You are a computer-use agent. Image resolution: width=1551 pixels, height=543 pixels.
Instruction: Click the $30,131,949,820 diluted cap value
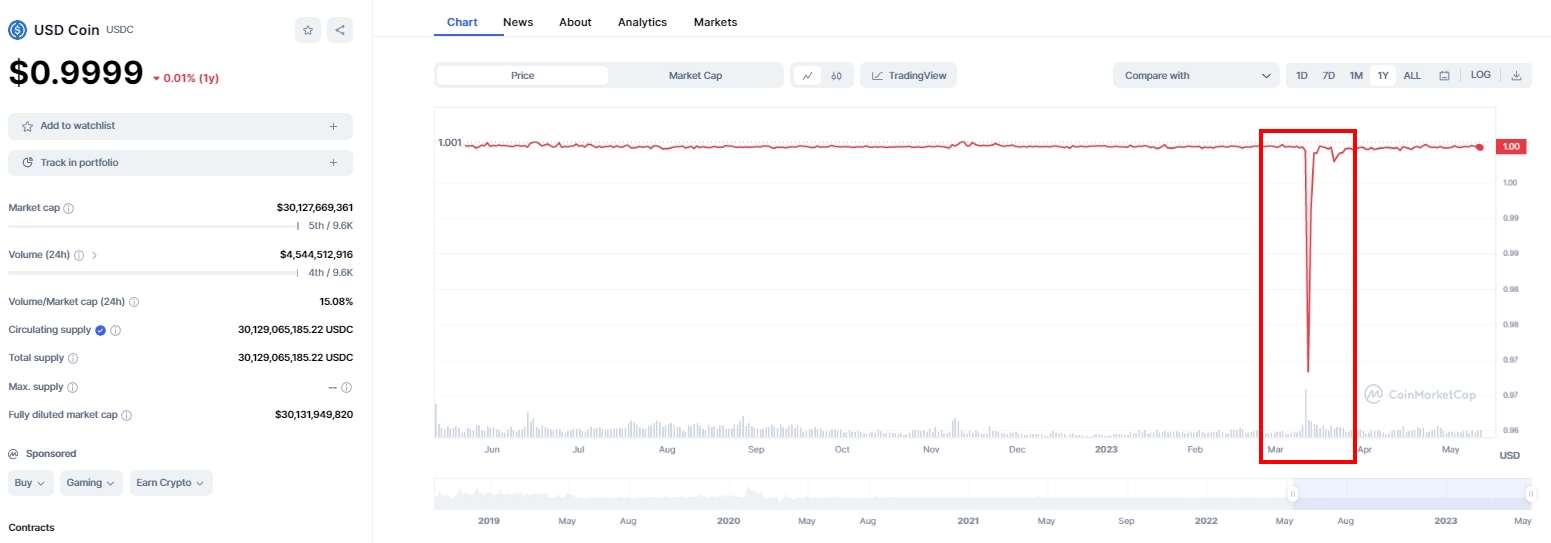[314, 414]
